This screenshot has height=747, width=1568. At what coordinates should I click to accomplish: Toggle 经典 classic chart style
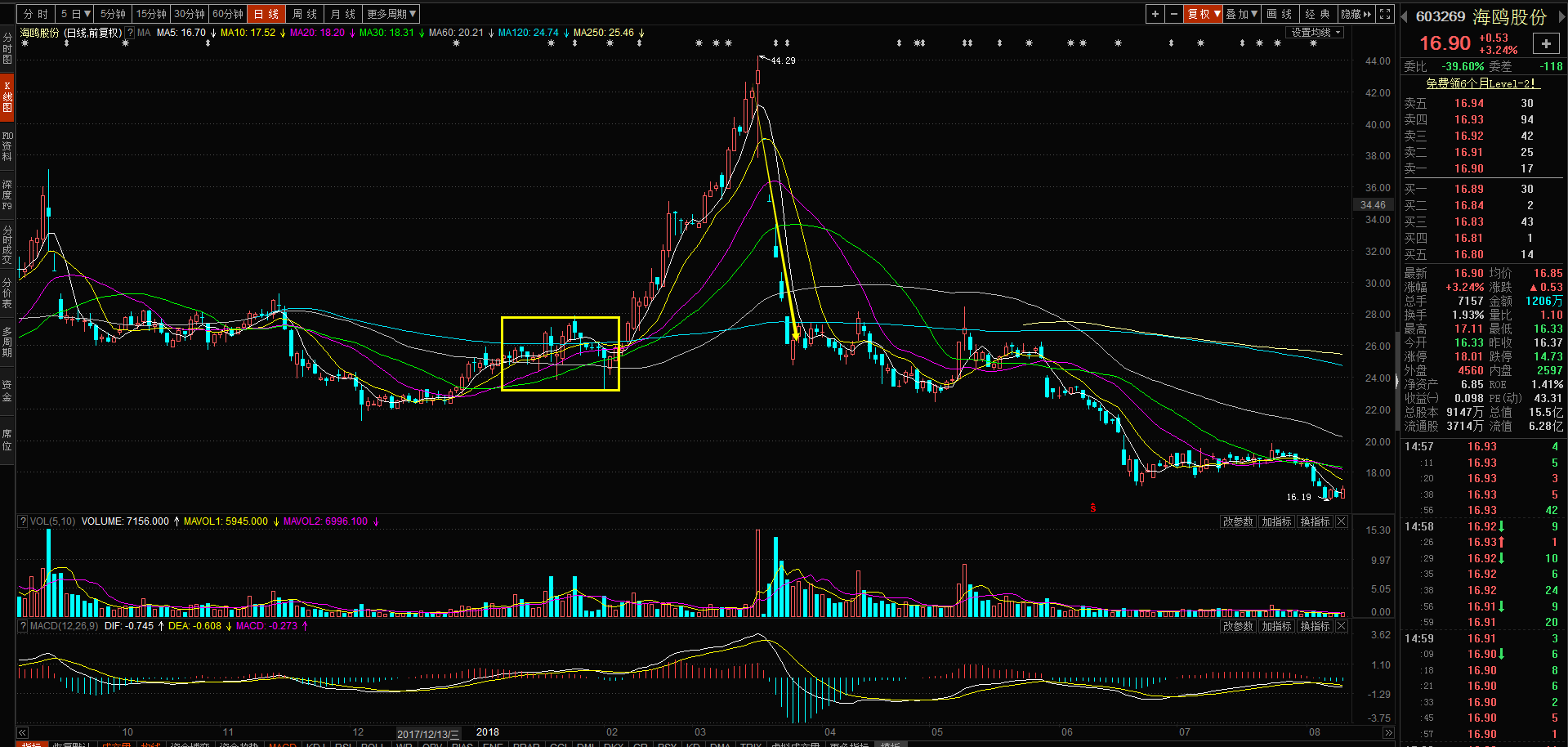tap(1317, 14)
